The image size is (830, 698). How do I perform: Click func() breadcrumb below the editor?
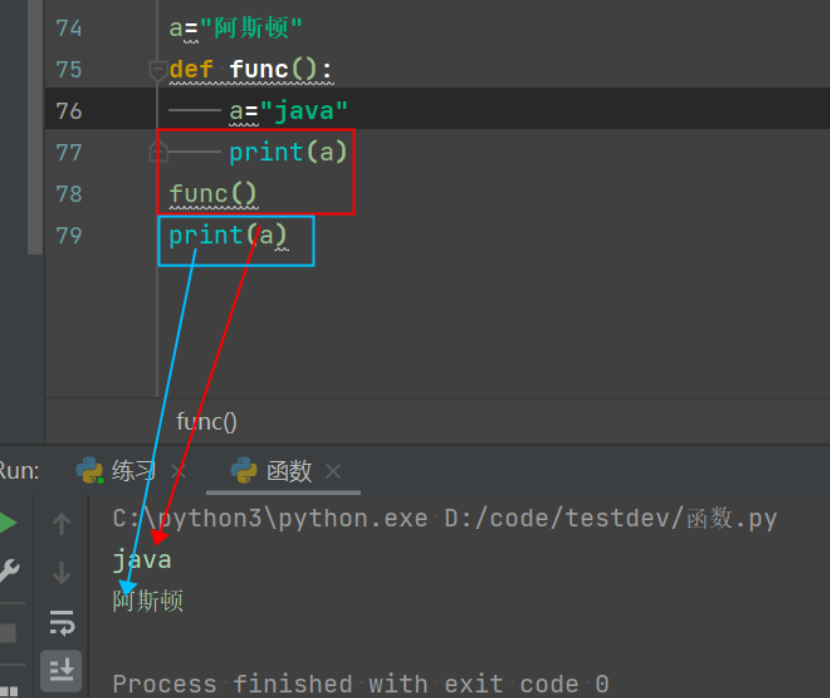[x=207, y=422]
